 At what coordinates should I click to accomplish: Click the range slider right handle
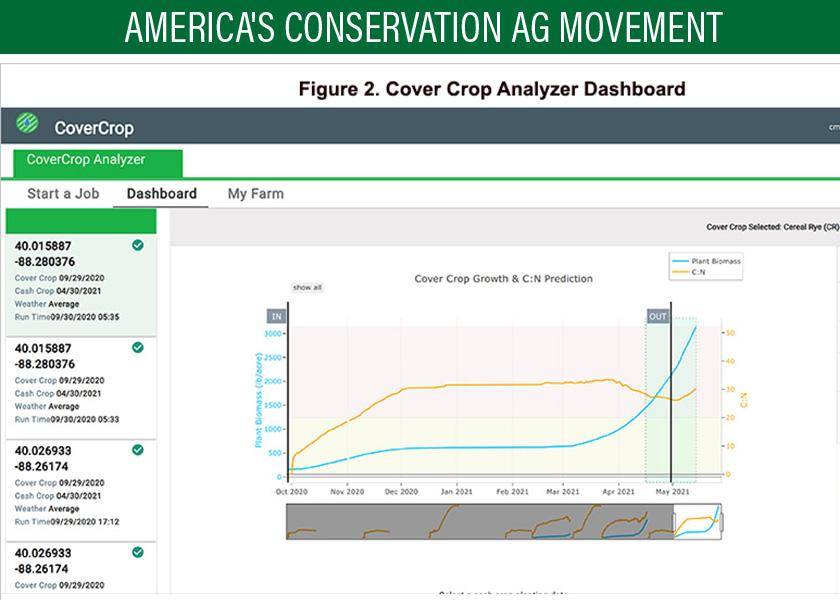(722, 521)
